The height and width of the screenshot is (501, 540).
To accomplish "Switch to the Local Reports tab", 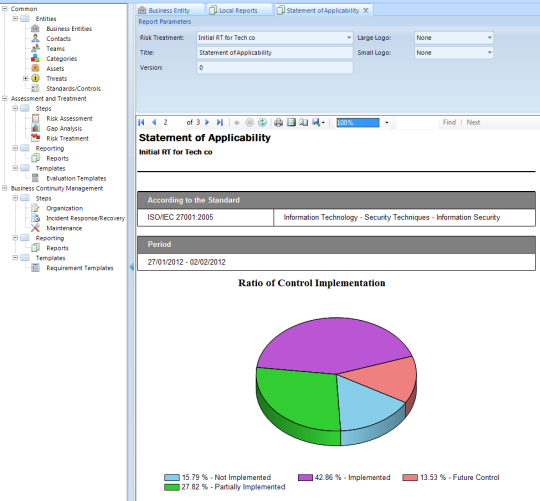I will (239, 10).
